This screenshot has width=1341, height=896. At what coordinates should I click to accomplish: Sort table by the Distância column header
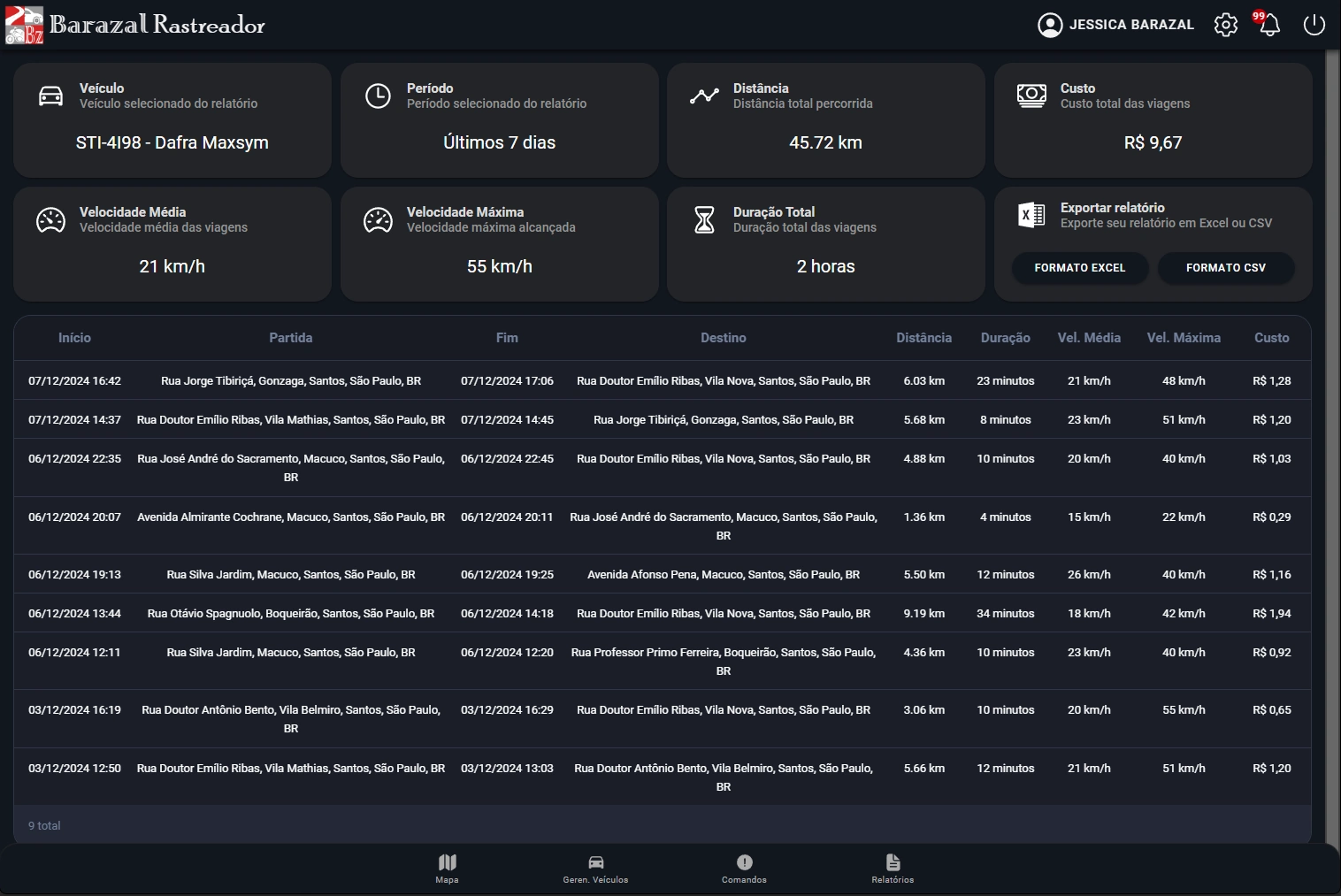click(924, 338)
